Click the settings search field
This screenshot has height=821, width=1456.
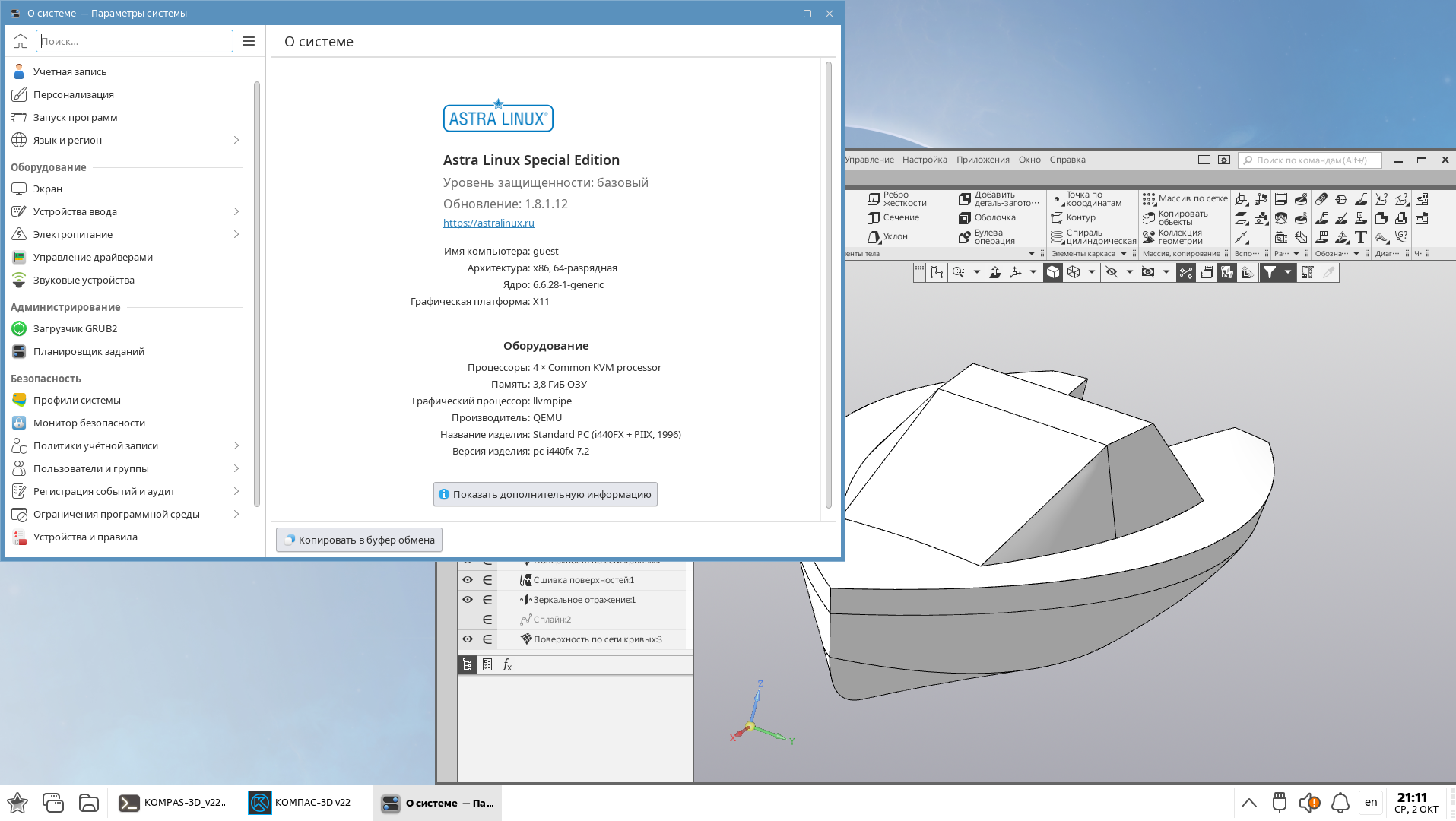click(135, 41)
